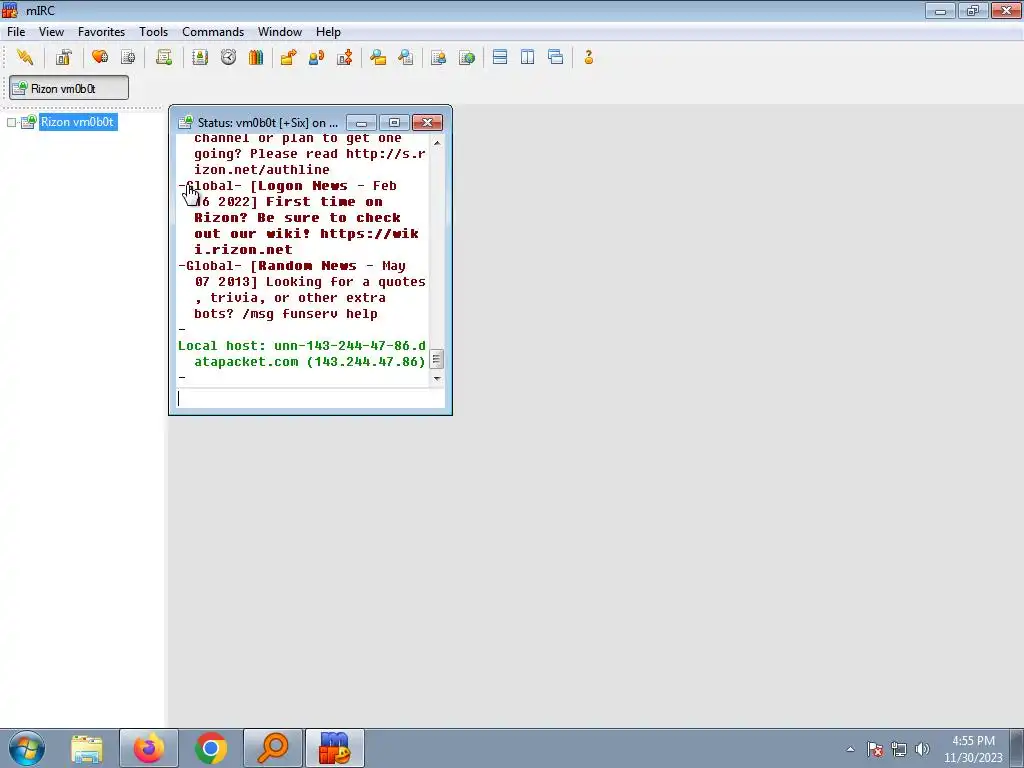The image size is (1024, 768).
Task: Click the Status window title bar
Action: pos(268,123)
